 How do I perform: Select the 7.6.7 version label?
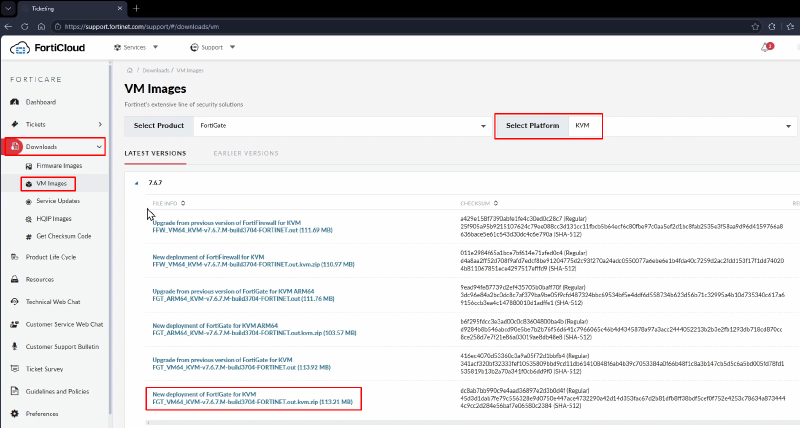coord(155,183)
